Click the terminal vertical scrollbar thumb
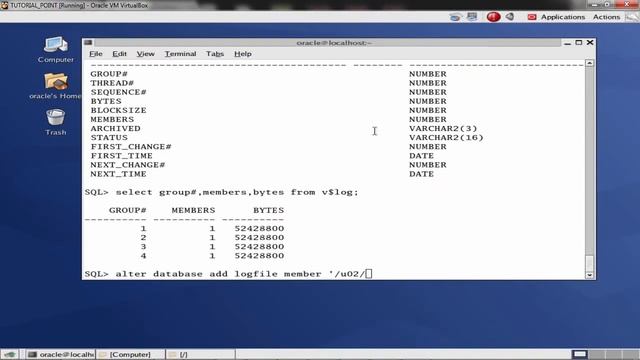The width and height of the screenshot is (640, 360). click(x=589, y=263)
